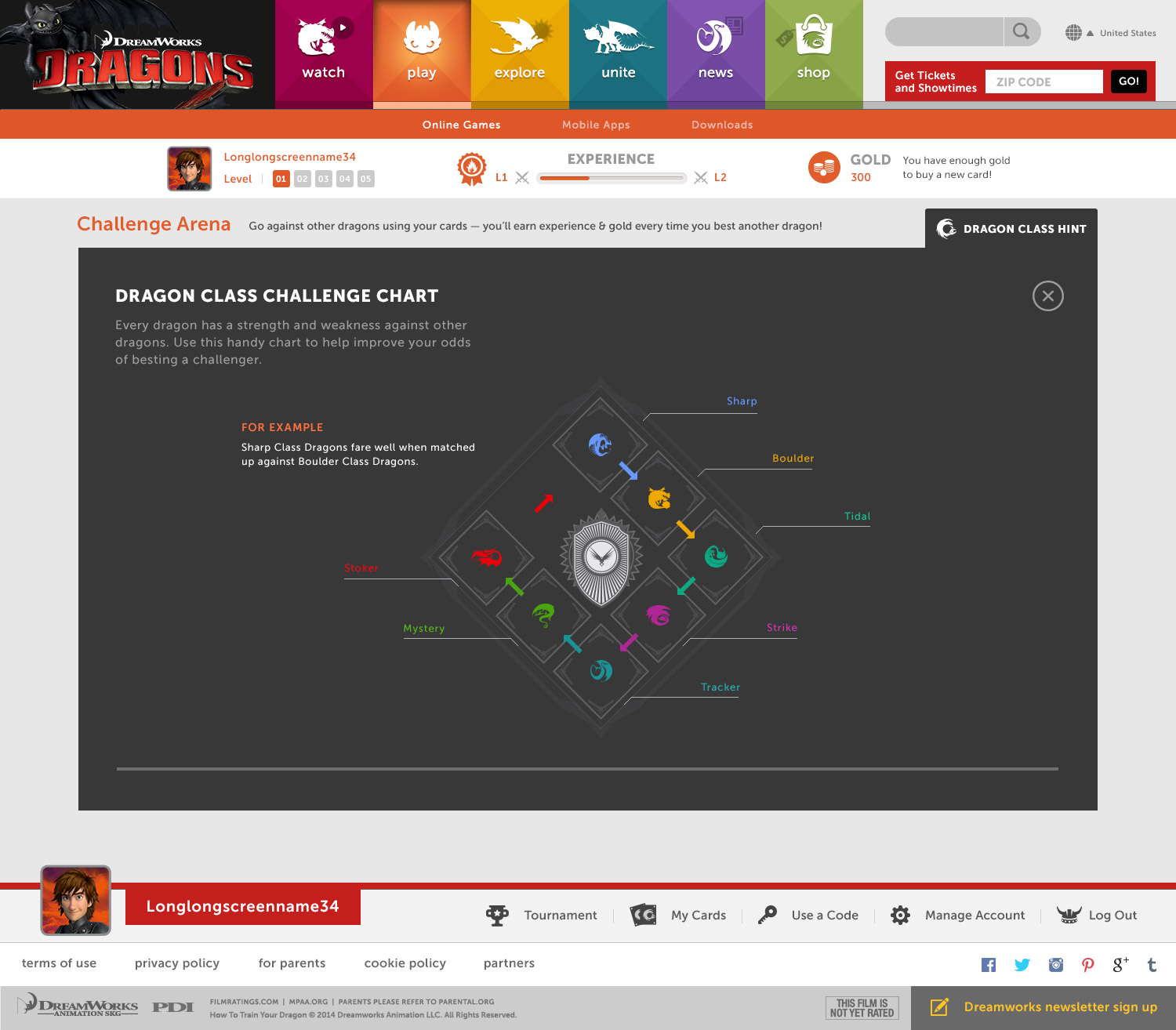Open the Pinterest page
This screenshot has width=1176, height=1030.
(1088, 965)
